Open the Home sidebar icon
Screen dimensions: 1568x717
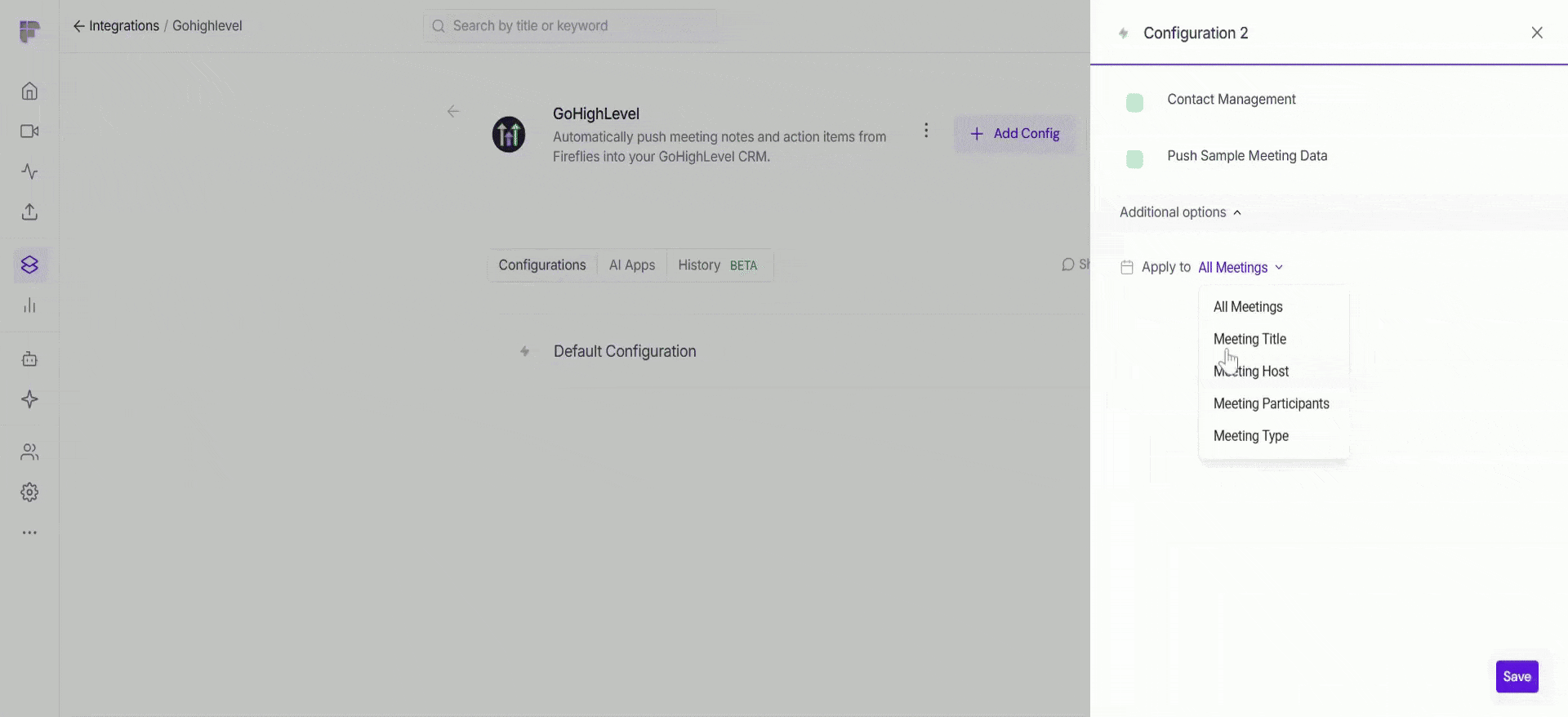(29, 91)
